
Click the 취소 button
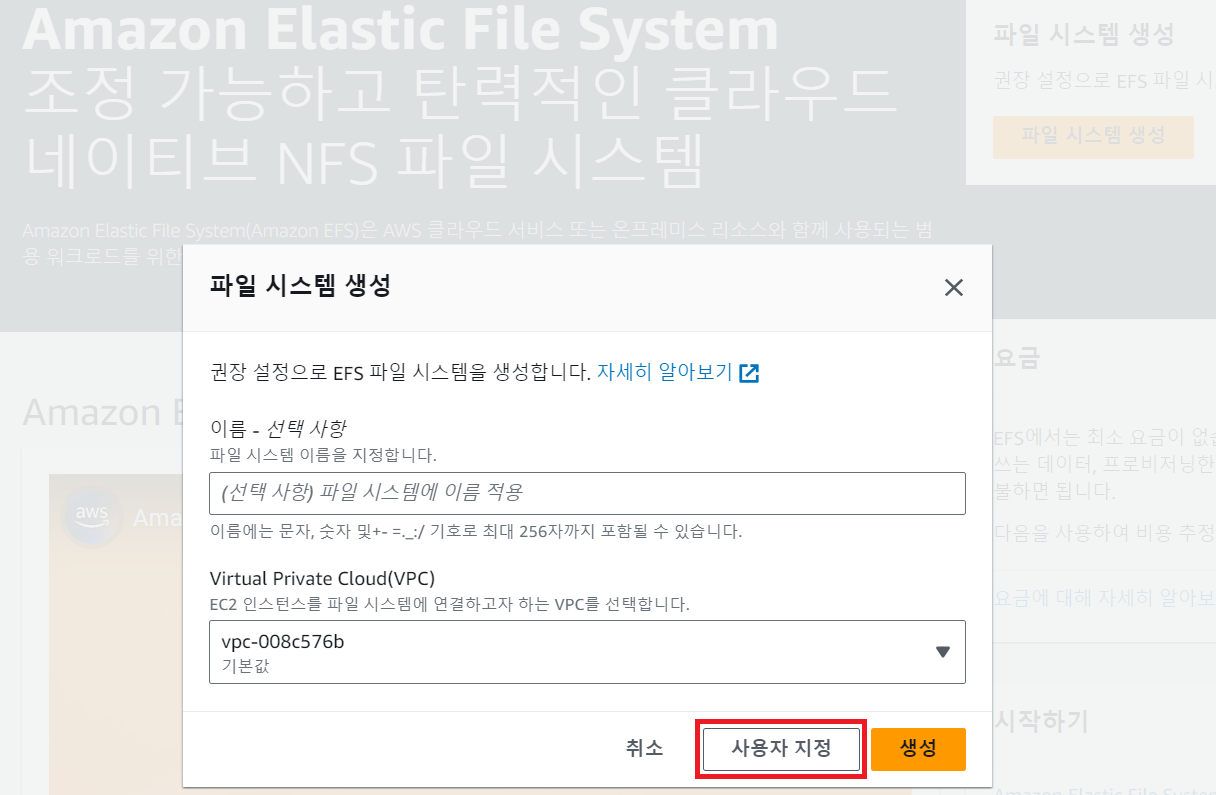point(644,748)
